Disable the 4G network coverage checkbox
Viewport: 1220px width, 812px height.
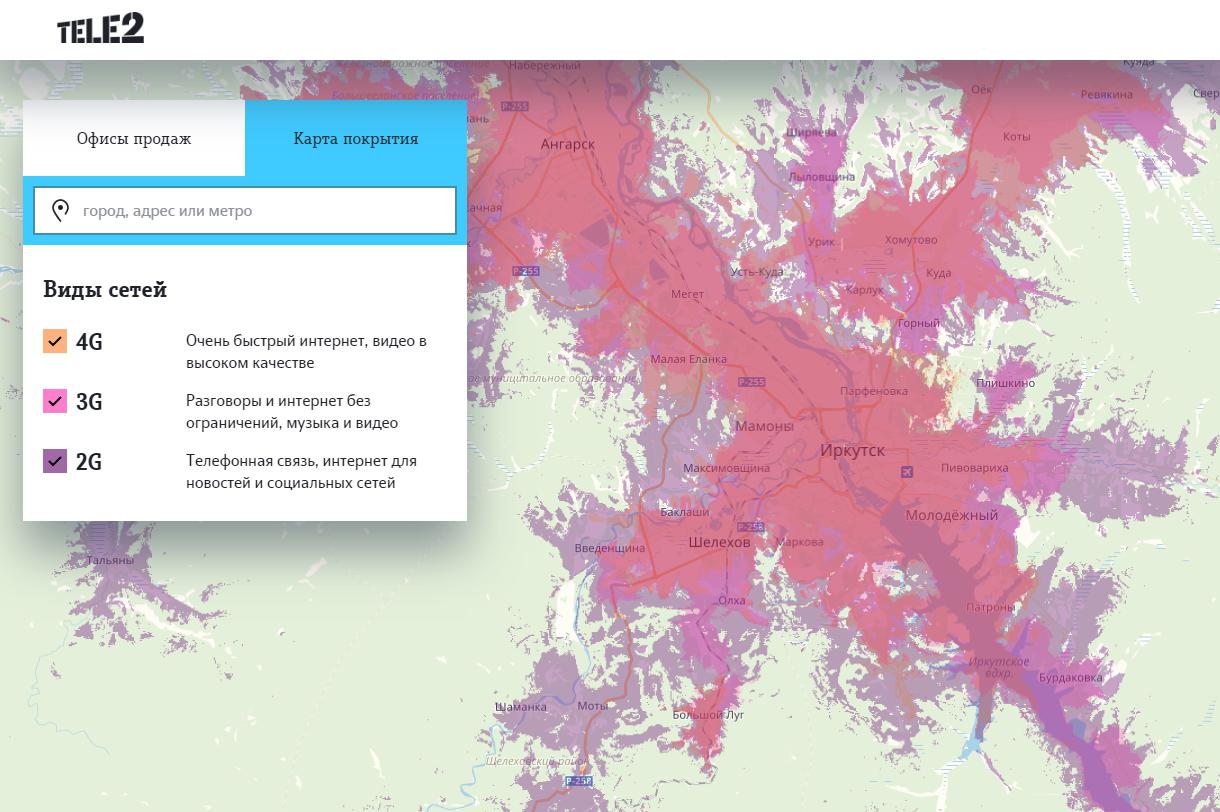55,341
